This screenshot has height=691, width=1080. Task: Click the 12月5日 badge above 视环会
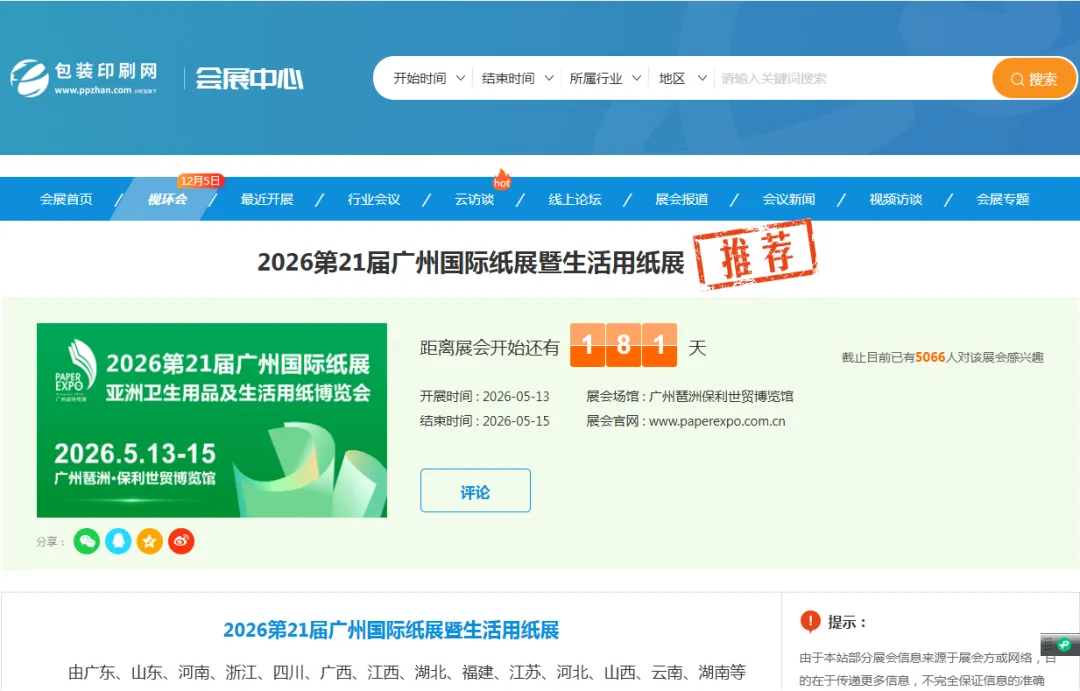click(200, 181)
